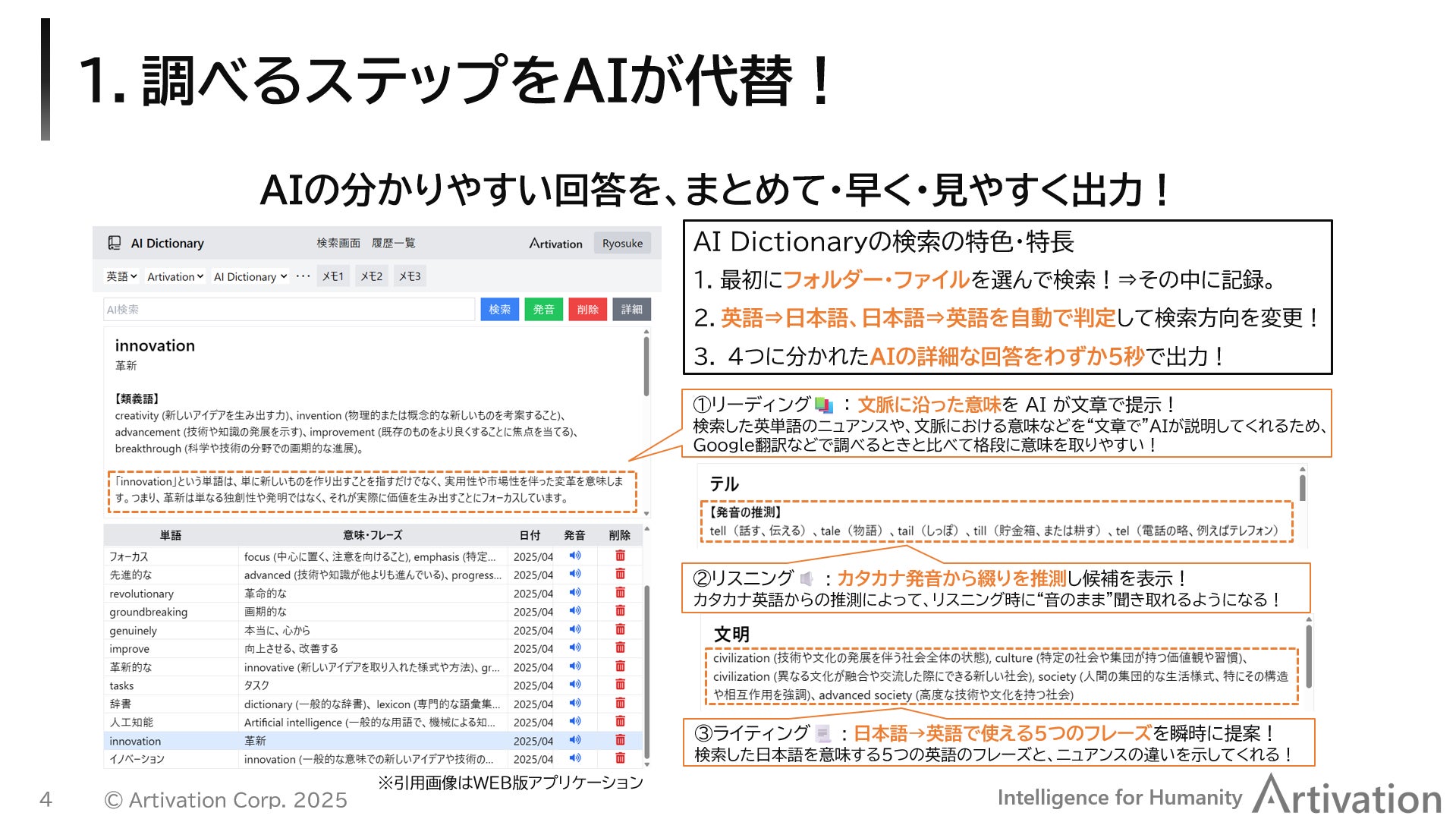The image size is (1456, 819).
Task: Click the Artivation brand link in header
Action: click(x=556, y=243)
